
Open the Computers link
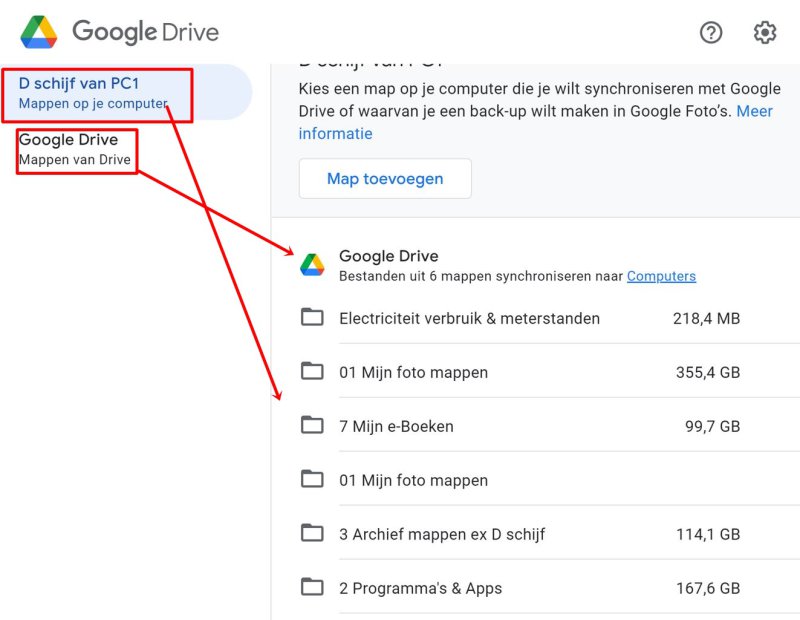coord(661,276)
